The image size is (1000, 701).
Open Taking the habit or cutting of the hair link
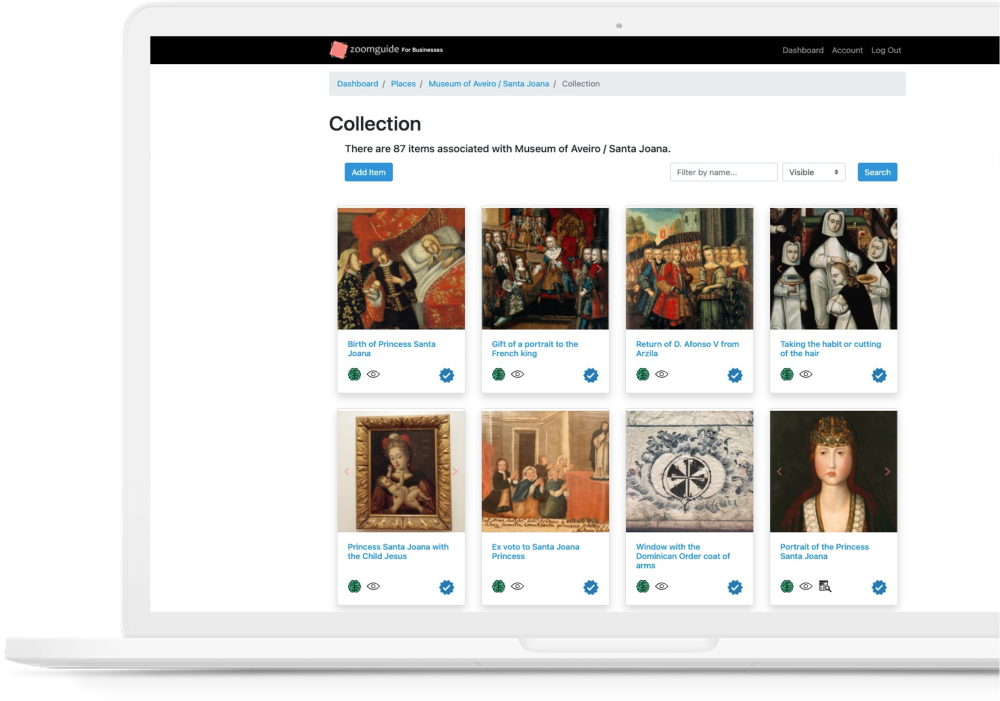[830, 349]
